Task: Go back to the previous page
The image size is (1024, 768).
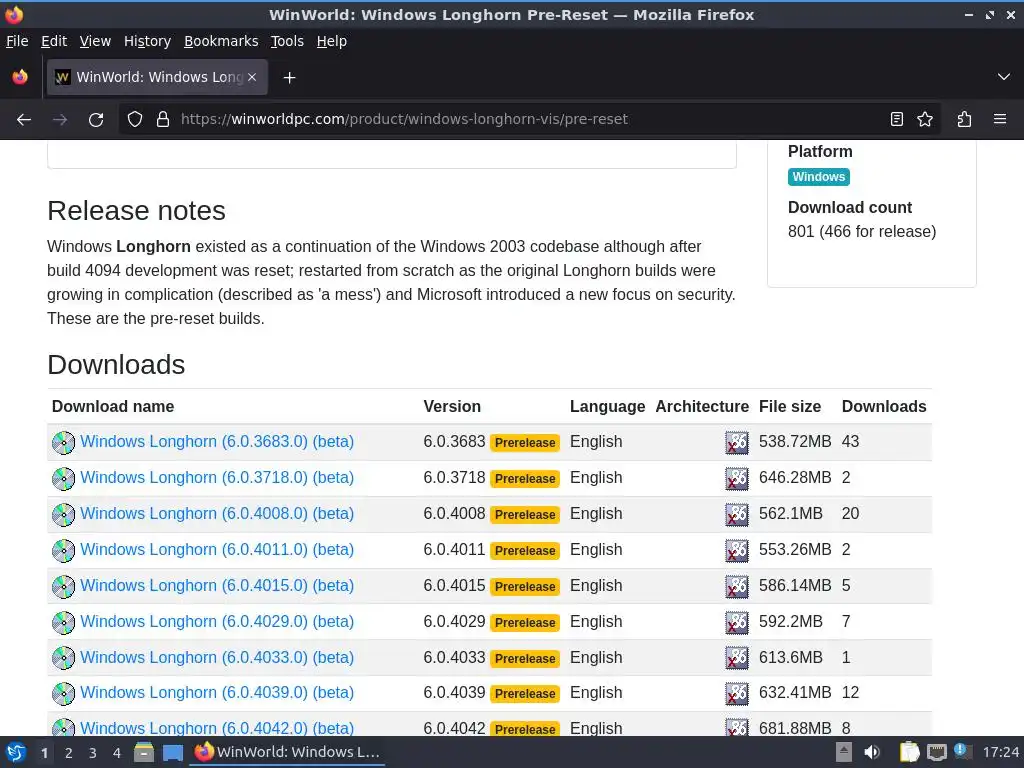Action: click(24, 119)
